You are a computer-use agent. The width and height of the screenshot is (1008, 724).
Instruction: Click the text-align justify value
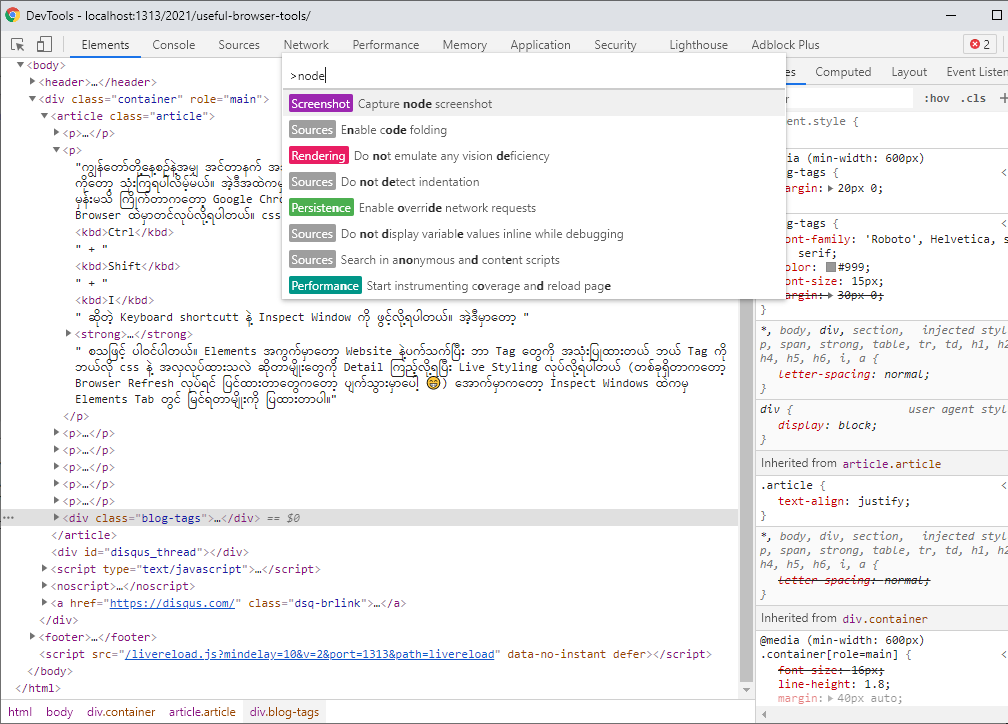883,502
